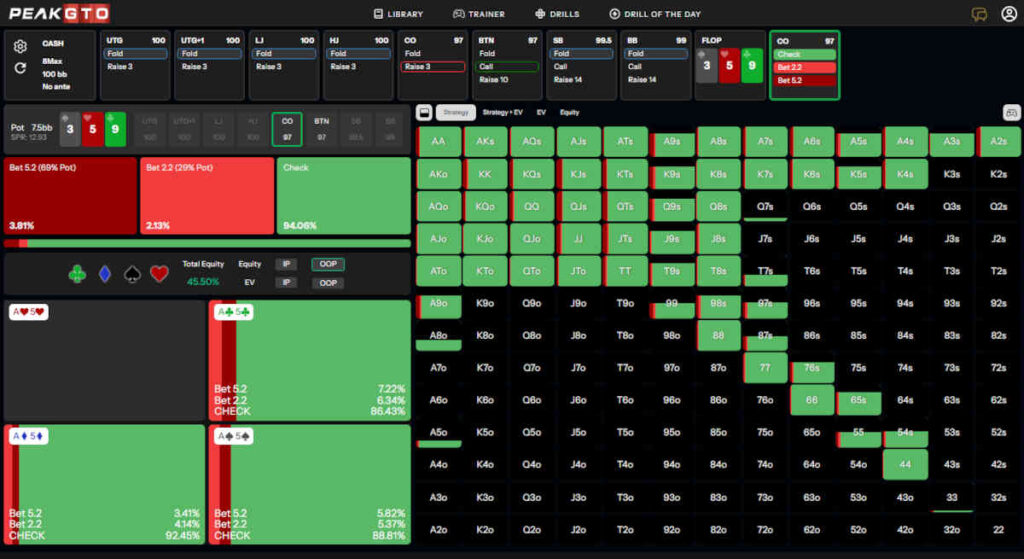Click the layout toggle icon beside Strategy
The height and width of the screenshot is (559, 1024).
[424, 112]
